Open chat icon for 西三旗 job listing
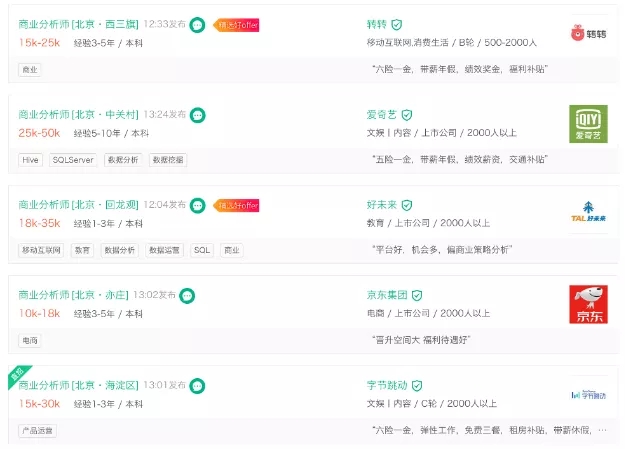This screenshot has height=449, width=625. coord(197,25)
